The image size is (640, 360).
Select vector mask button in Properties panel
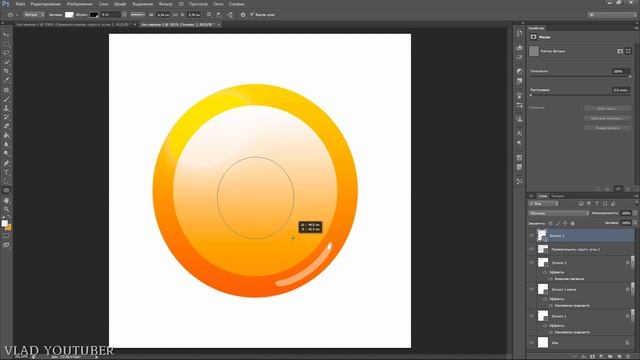click(x=628, y=51)
